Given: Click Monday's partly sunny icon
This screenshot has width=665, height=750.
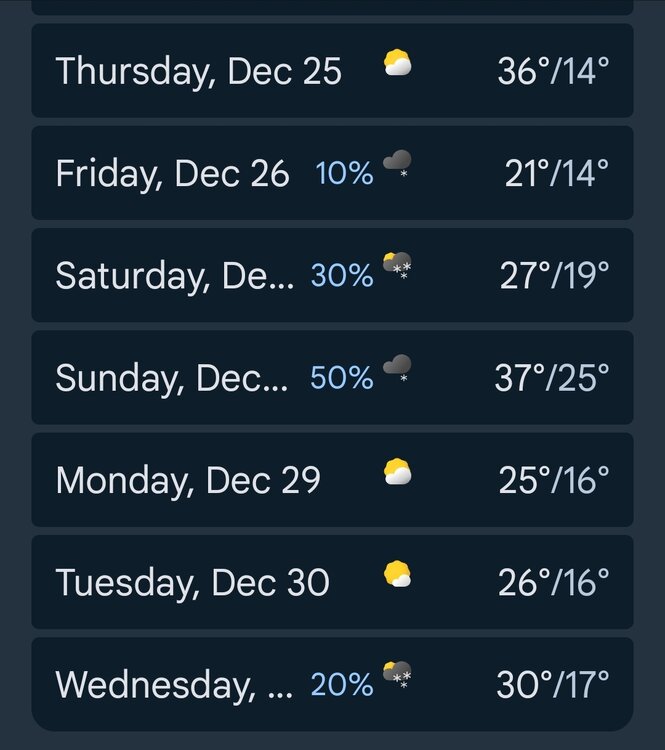Looking at the screenshot, I should tap(397, 472).
